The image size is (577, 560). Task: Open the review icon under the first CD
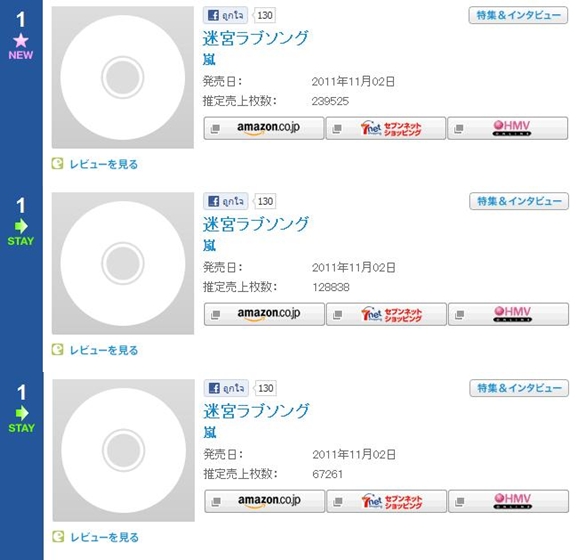(x=57, y=163)
